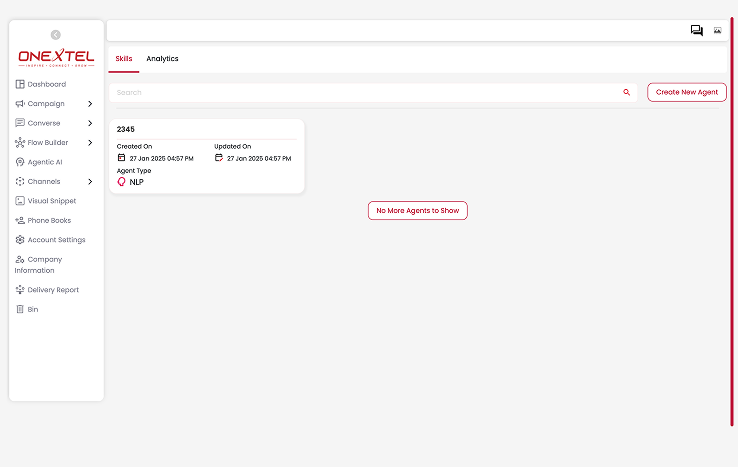Screen dimensions: 738x467
Task: Switch to the Analytics tab
Action: (x=162, y=59)
